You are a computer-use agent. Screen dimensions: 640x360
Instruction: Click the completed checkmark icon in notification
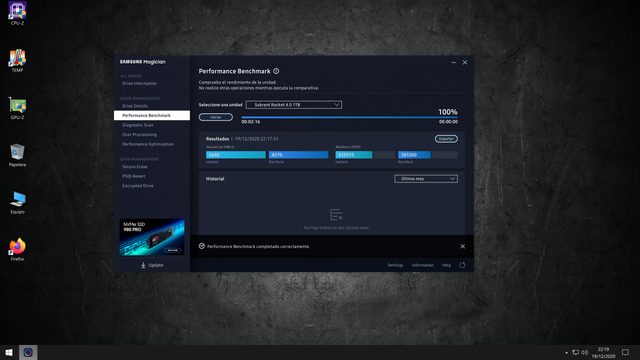pos(202,246)
